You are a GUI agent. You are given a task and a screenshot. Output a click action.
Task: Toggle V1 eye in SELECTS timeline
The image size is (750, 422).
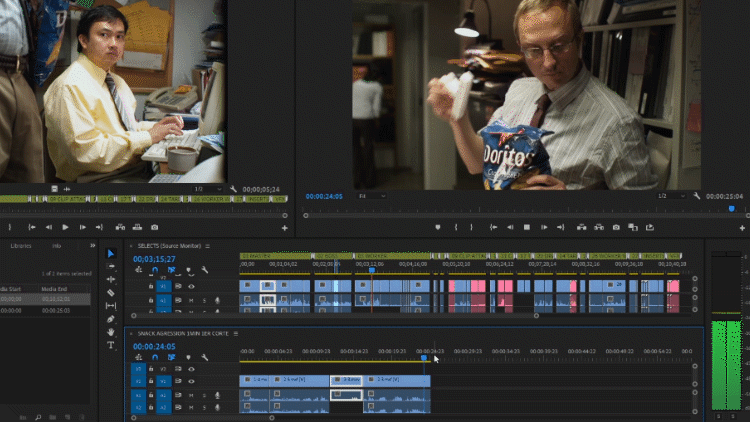tap(191, 286)
